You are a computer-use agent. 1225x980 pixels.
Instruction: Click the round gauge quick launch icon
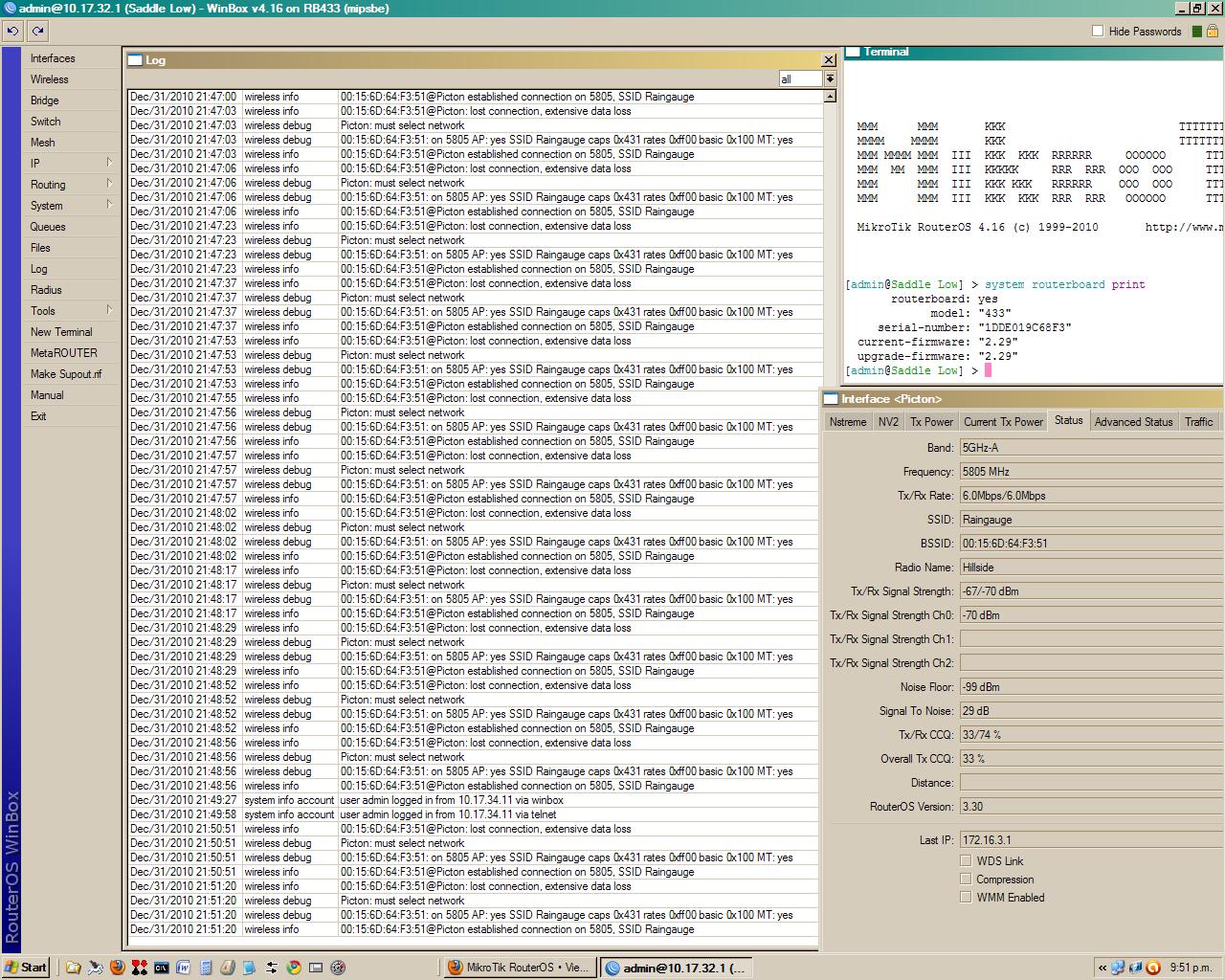click(x=338, y=968)
